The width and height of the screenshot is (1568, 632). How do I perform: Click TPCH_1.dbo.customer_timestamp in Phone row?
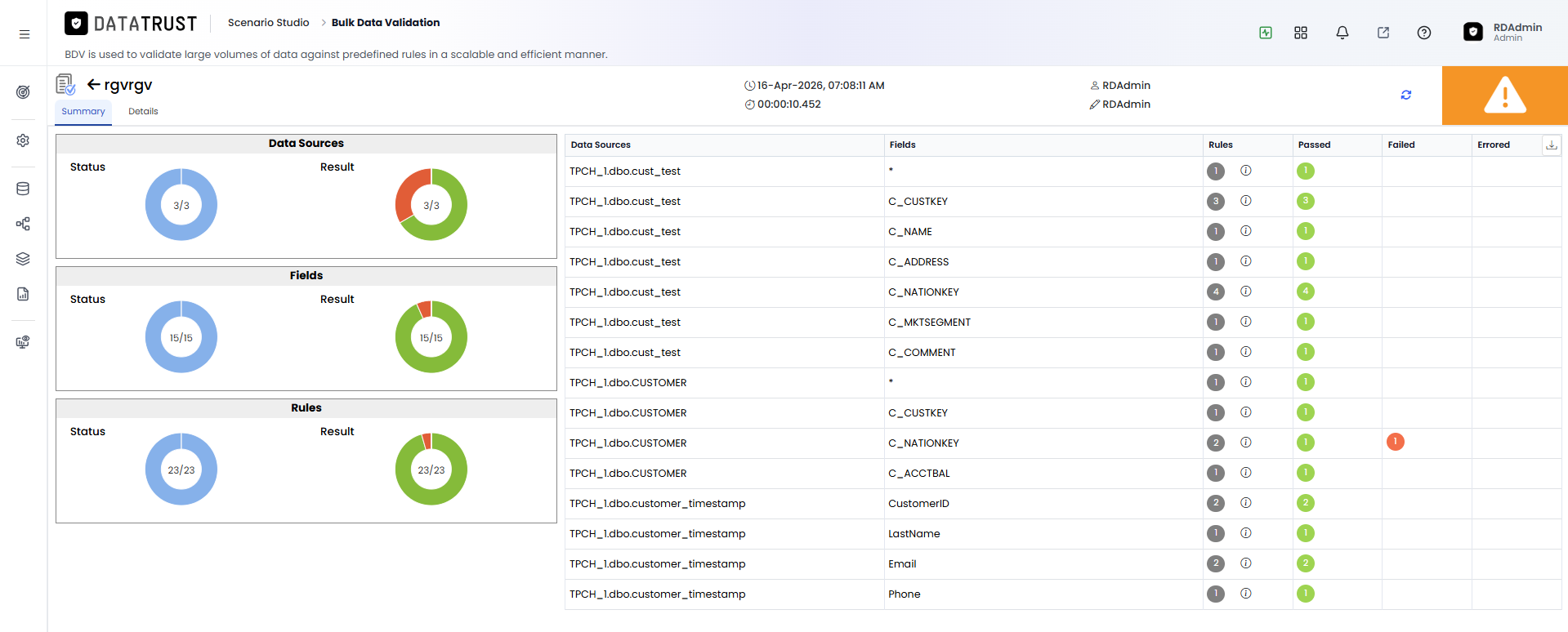[657, 594]
